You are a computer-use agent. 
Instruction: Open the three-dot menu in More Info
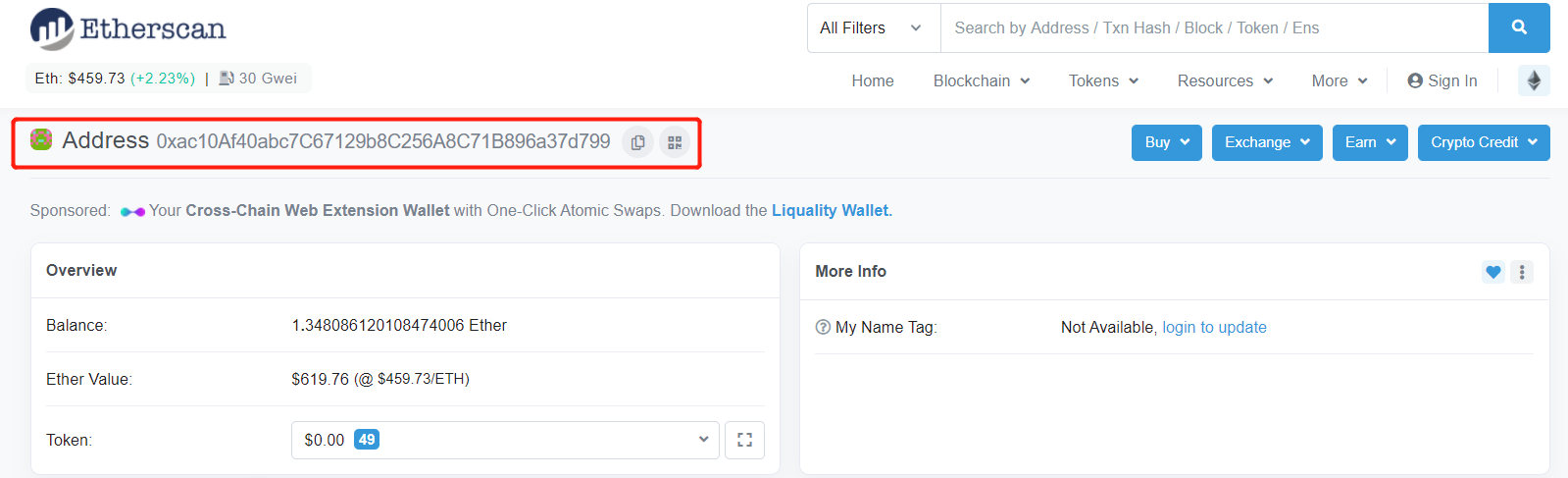click(x=1522, y=272)
